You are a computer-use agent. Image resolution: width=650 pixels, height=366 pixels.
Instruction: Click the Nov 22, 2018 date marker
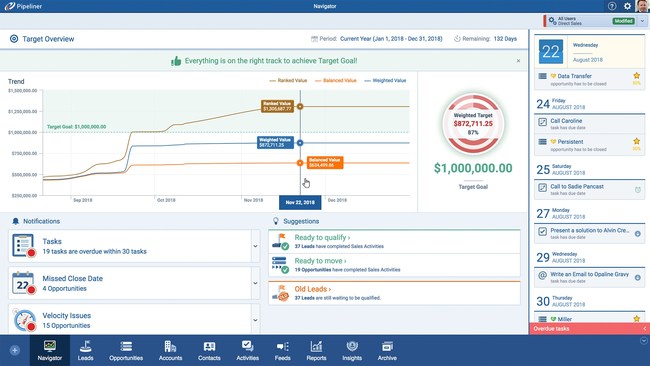300,202
